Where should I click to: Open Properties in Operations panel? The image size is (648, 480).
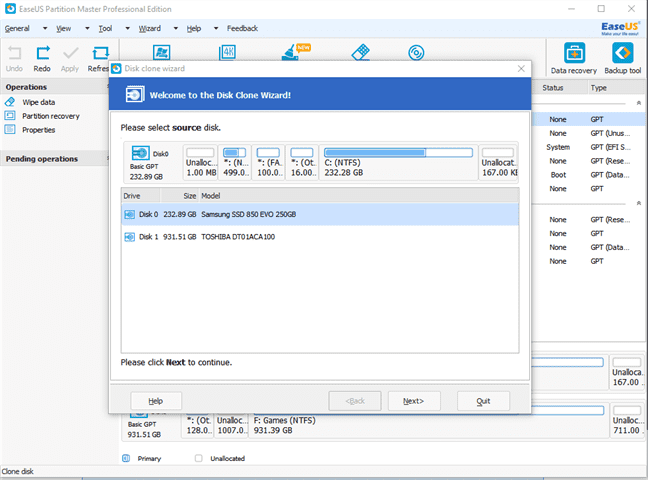coord(38,130)
